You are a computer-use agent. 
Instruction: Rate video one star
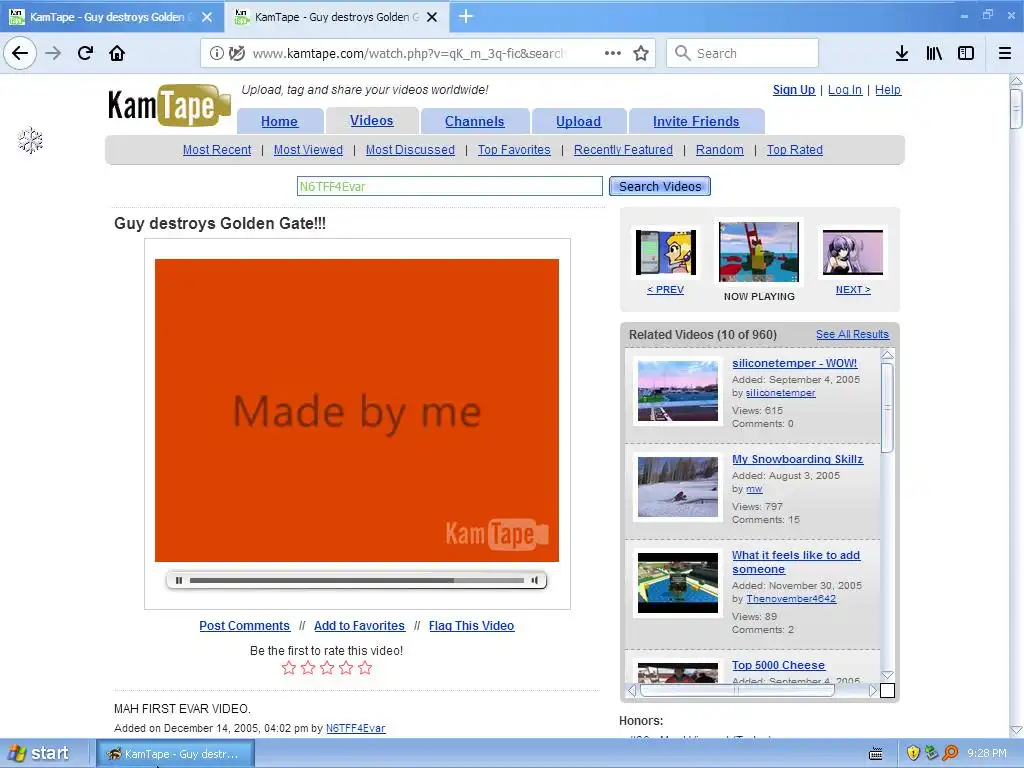tap(289, 667)
